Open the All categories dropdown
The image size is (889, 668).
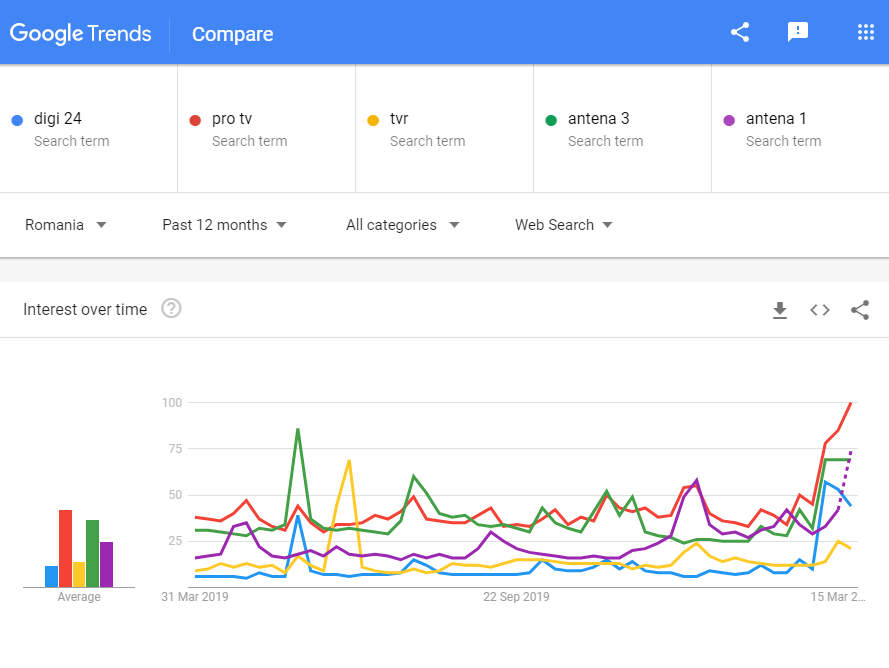coord(403,225)
